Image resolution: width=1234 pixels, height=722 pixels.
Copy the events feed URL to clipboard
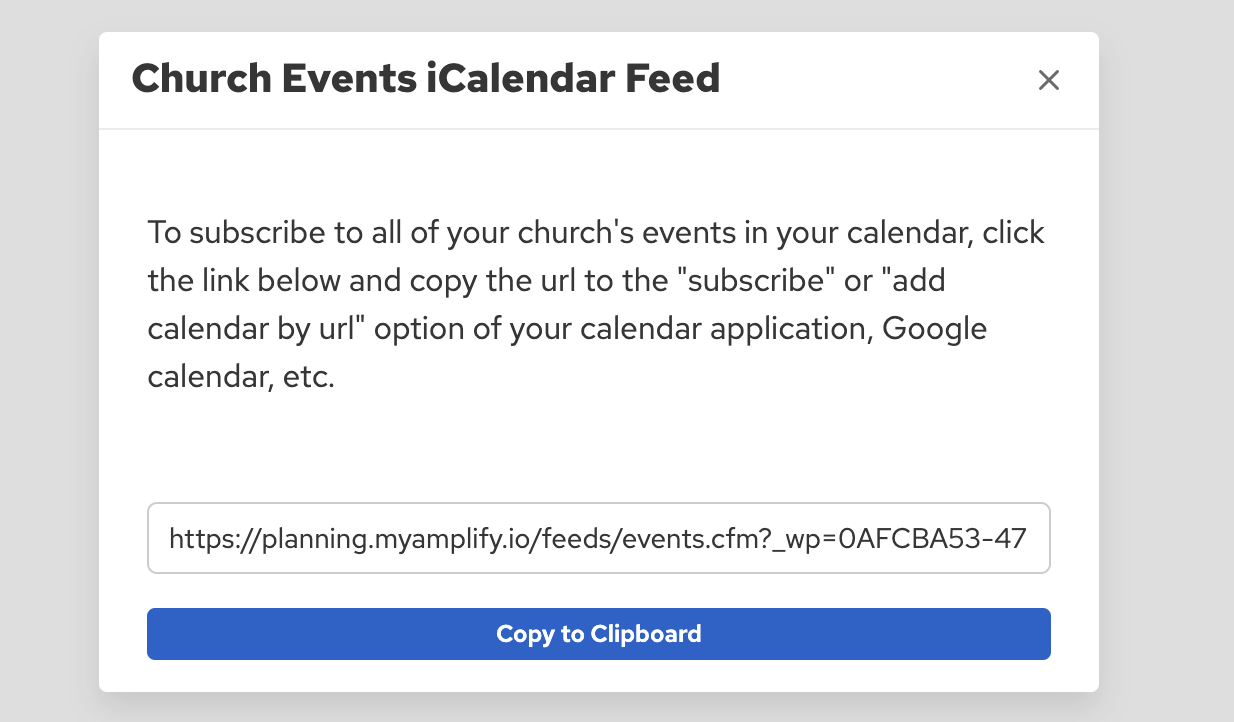(x=598, y=634)
